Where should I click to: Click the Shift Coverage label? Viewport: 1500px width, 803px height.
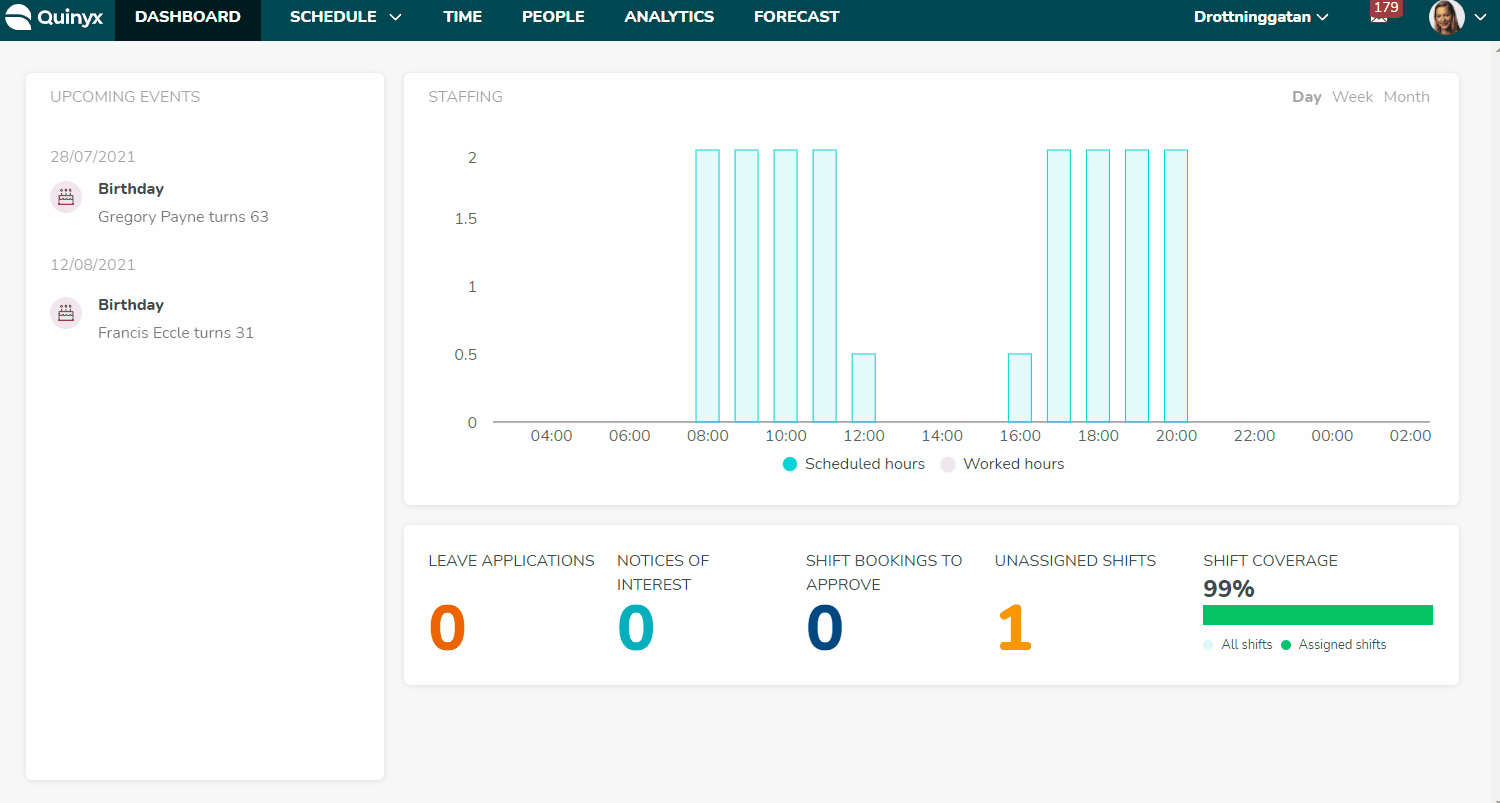point(1270,561)
